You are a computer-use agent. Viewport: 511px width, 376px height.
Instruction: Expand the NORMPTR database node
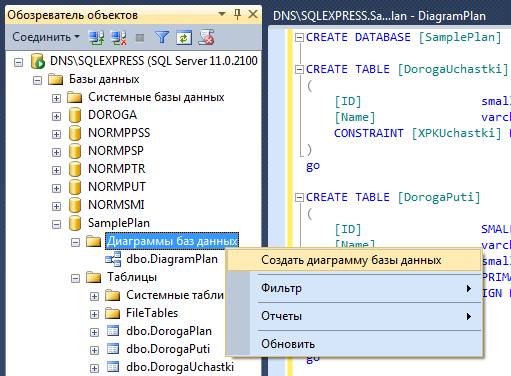56,170
